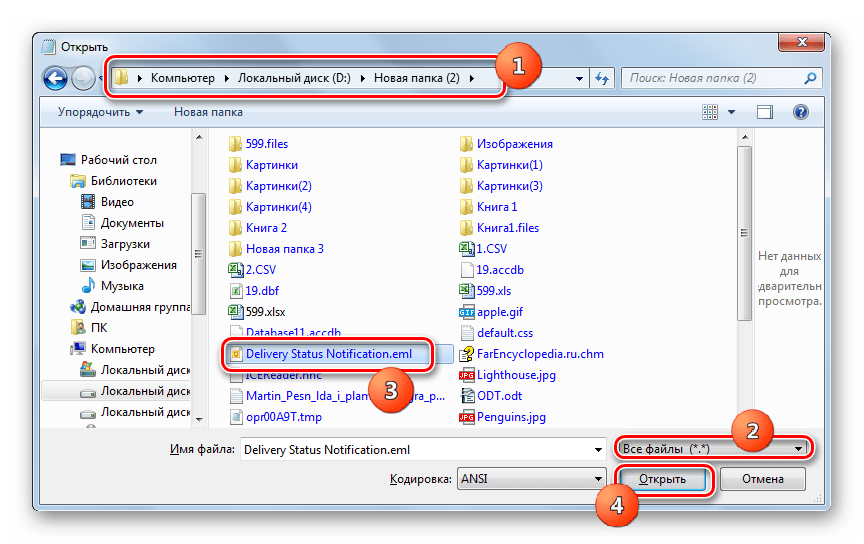Select the 2.CSV file icon
This screenshot has width=864, height=544.
236,270
